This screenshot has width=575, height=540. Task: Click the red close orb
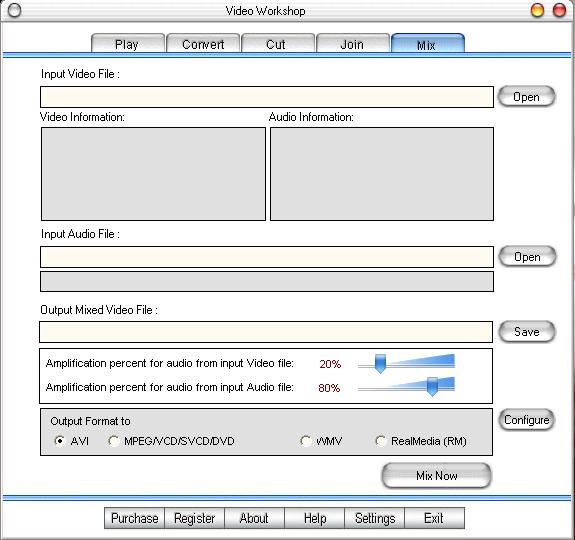coord(559,10)
